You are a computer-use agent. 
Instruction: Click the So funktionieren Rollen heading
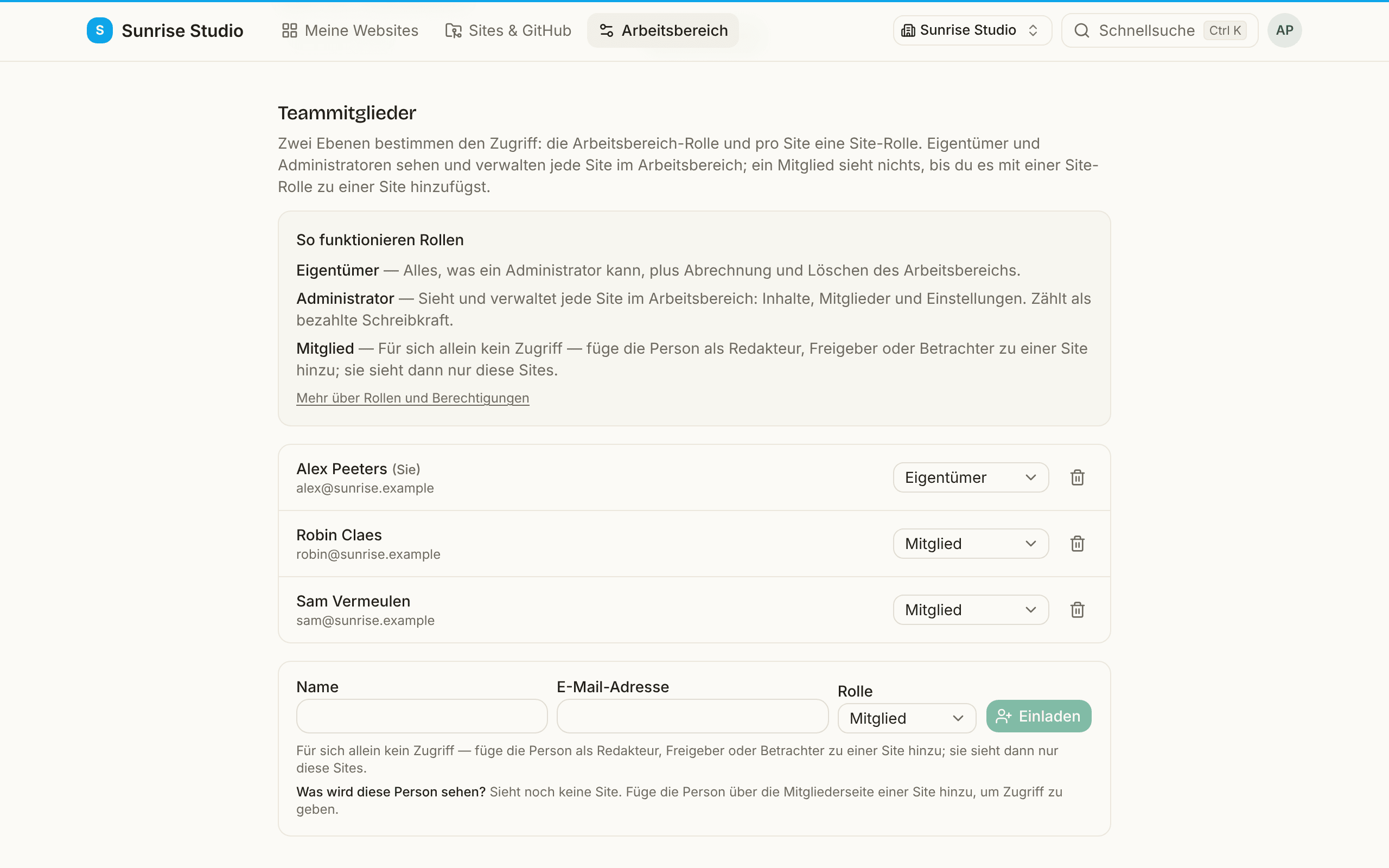(x=380, y=240)
